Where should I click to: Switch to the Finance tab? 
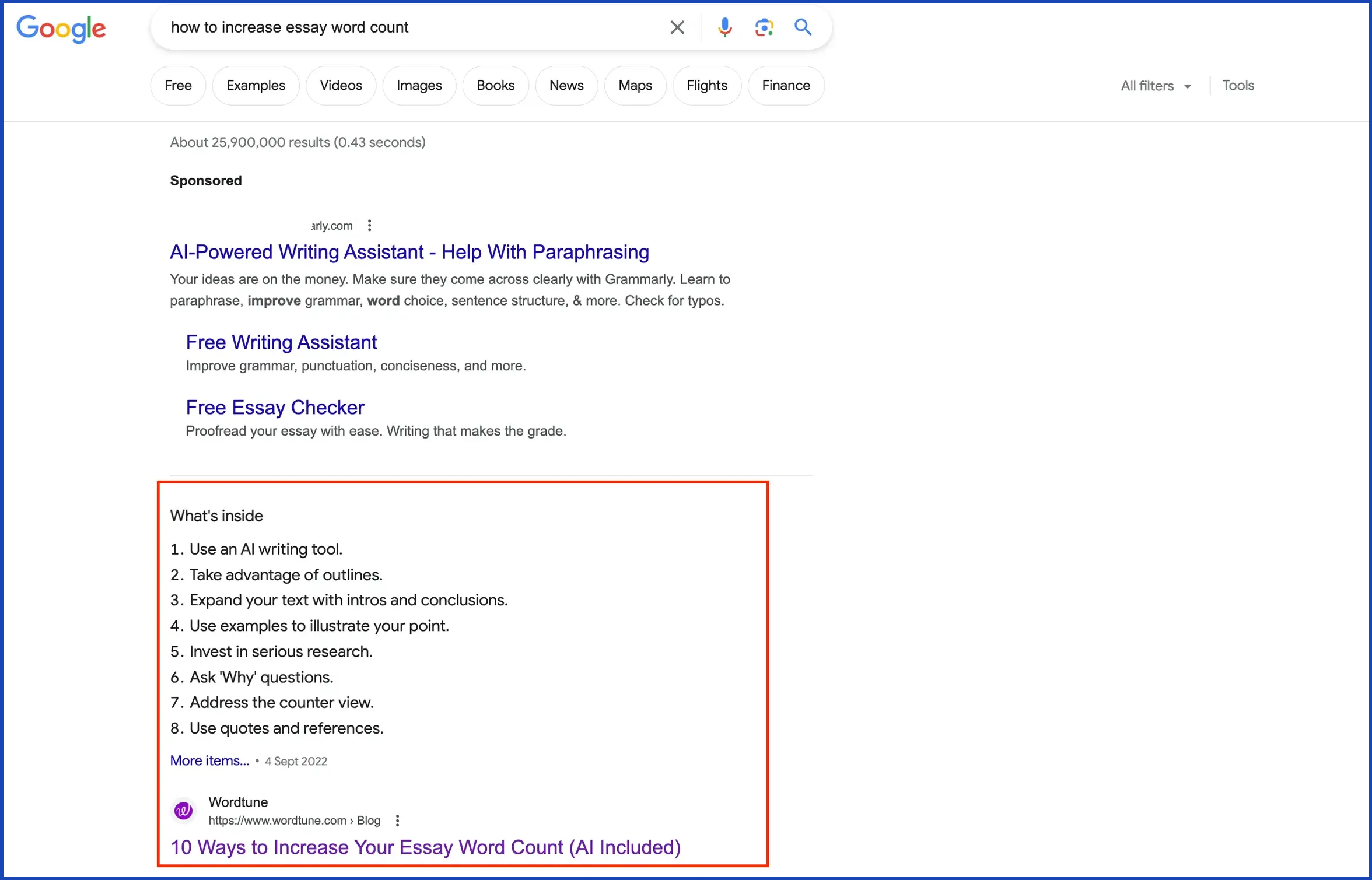[x=786, y=86]
